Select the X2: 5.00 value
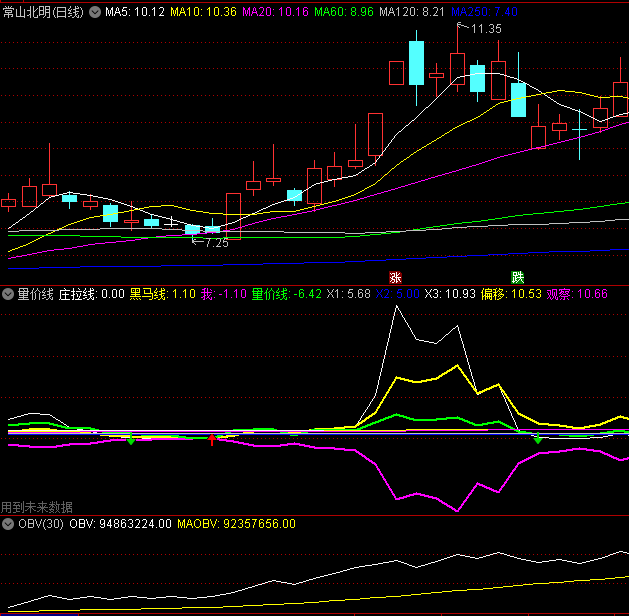Image resolution: width=629 pixels, height=616 pixels. pyautogui.click(x=398, y=294)
